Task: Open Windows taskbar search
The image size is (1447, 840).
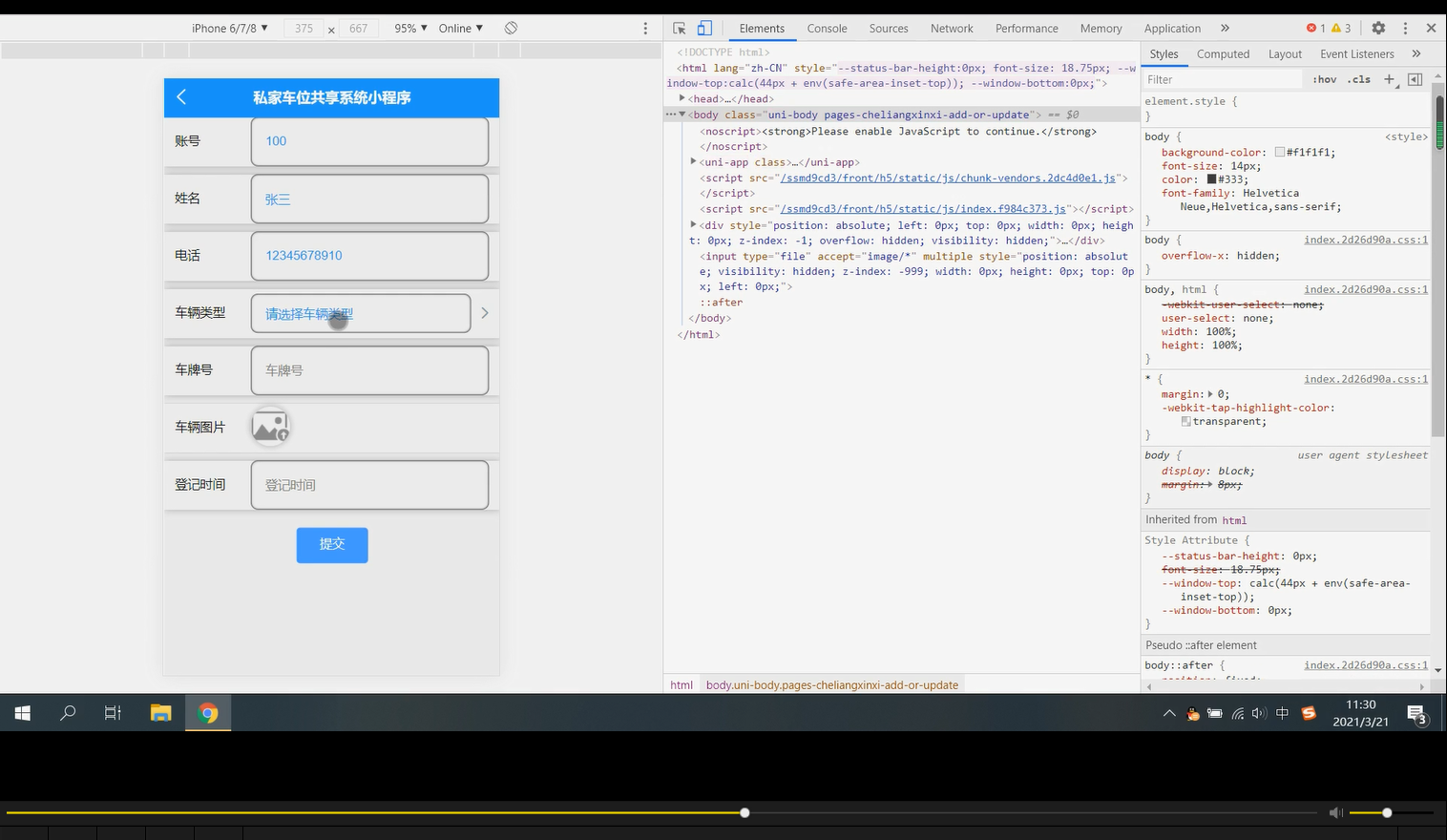Action: pyautogui.click(x=68, y=712)
